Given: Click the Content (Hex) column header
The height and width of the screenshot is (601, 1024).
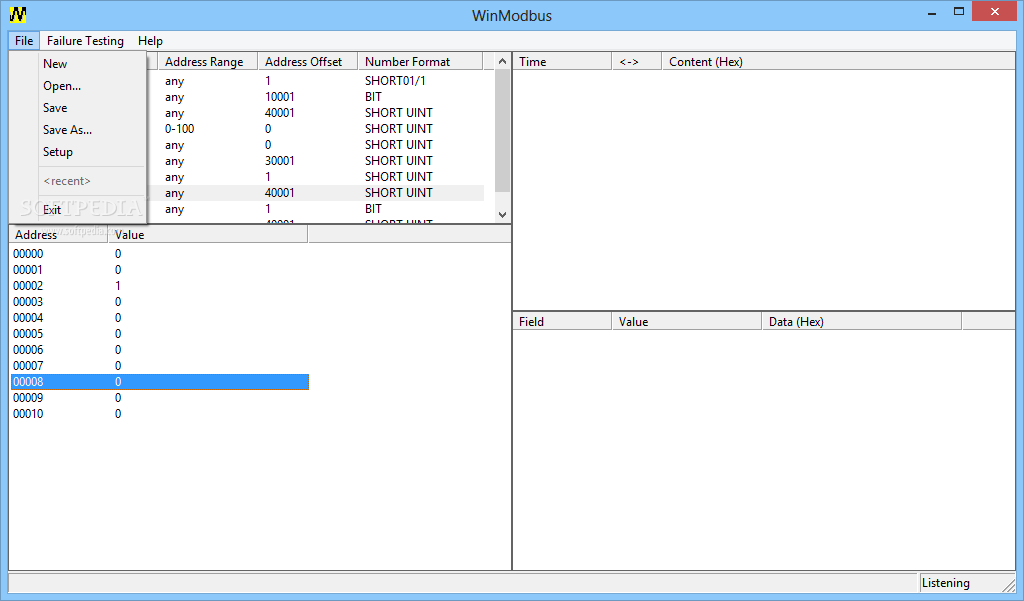Looking at the screenshot, I should [x=839, y=61].
